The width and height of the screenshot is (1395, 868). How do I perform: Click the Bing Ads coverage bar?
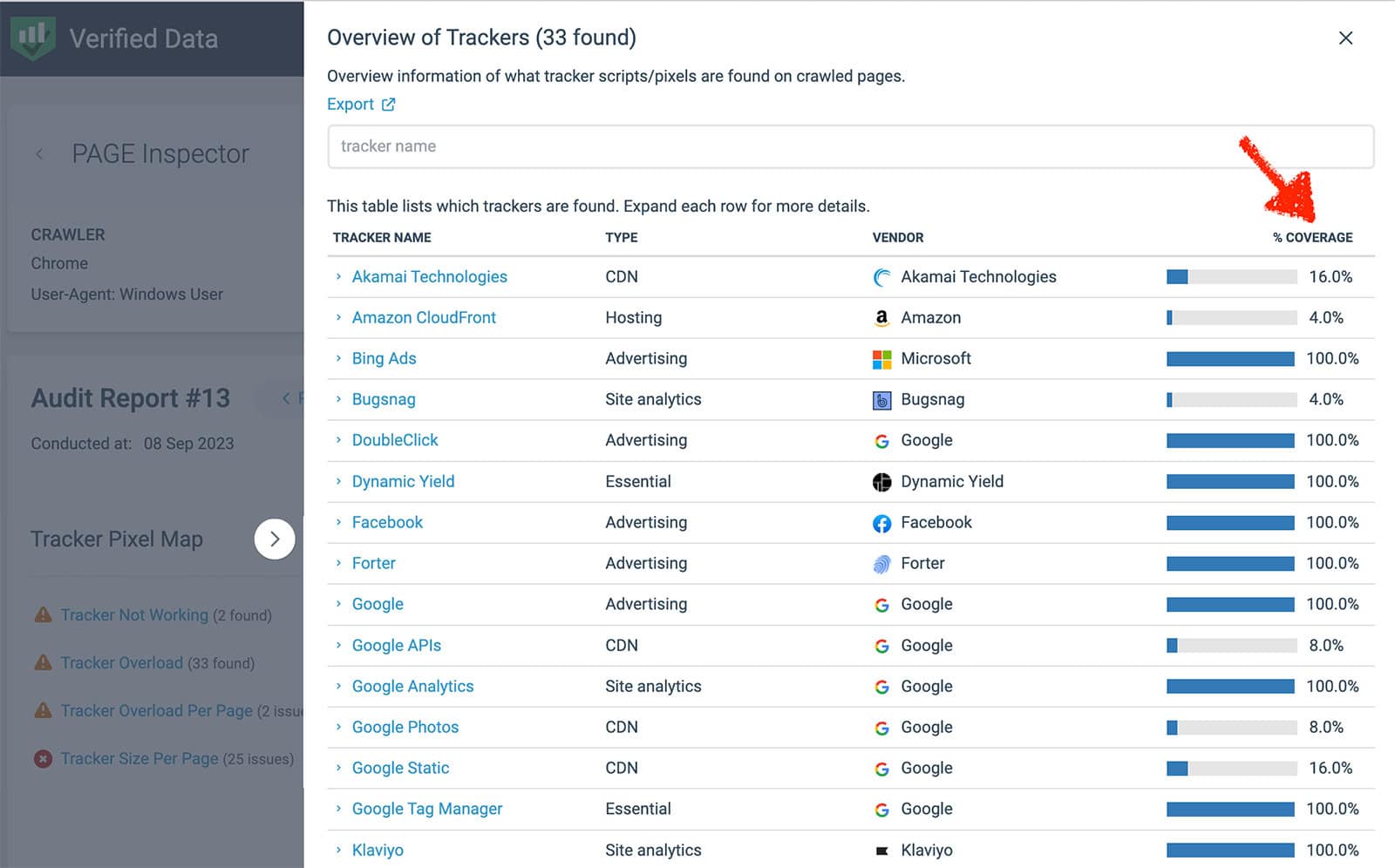click(1231, 359)
